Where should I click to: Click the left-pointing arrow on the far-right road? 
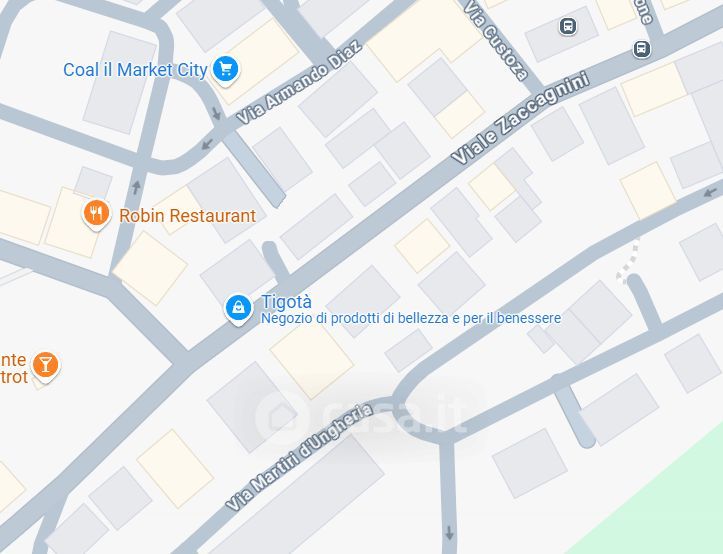tap(711, 191)
